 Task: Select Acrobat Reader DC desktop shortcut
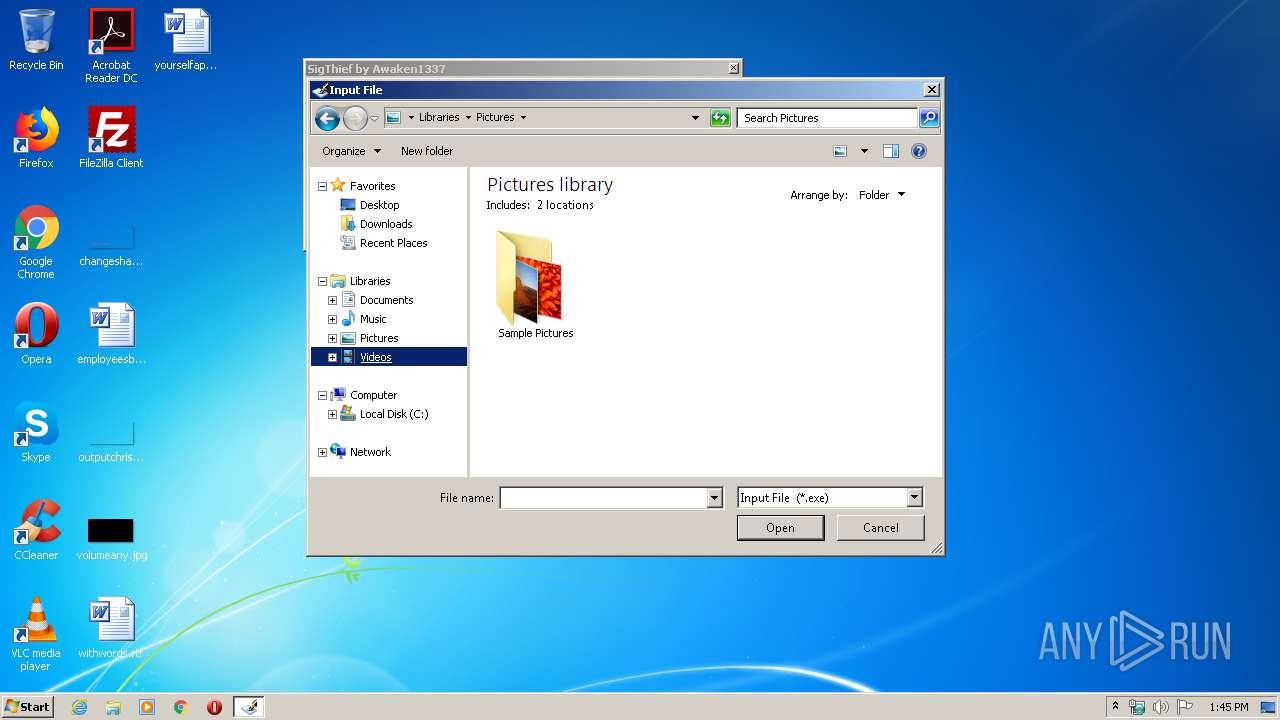pyautogui.click(x=111, y=45)
